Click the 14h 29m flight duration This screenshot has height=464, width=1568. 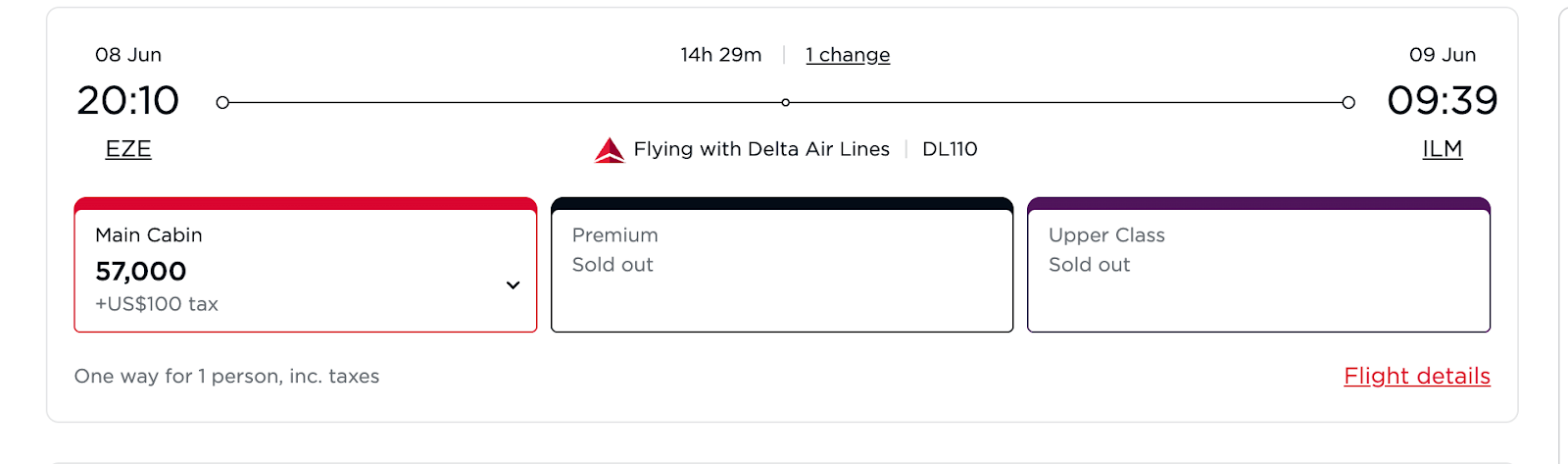click(721, 55)
